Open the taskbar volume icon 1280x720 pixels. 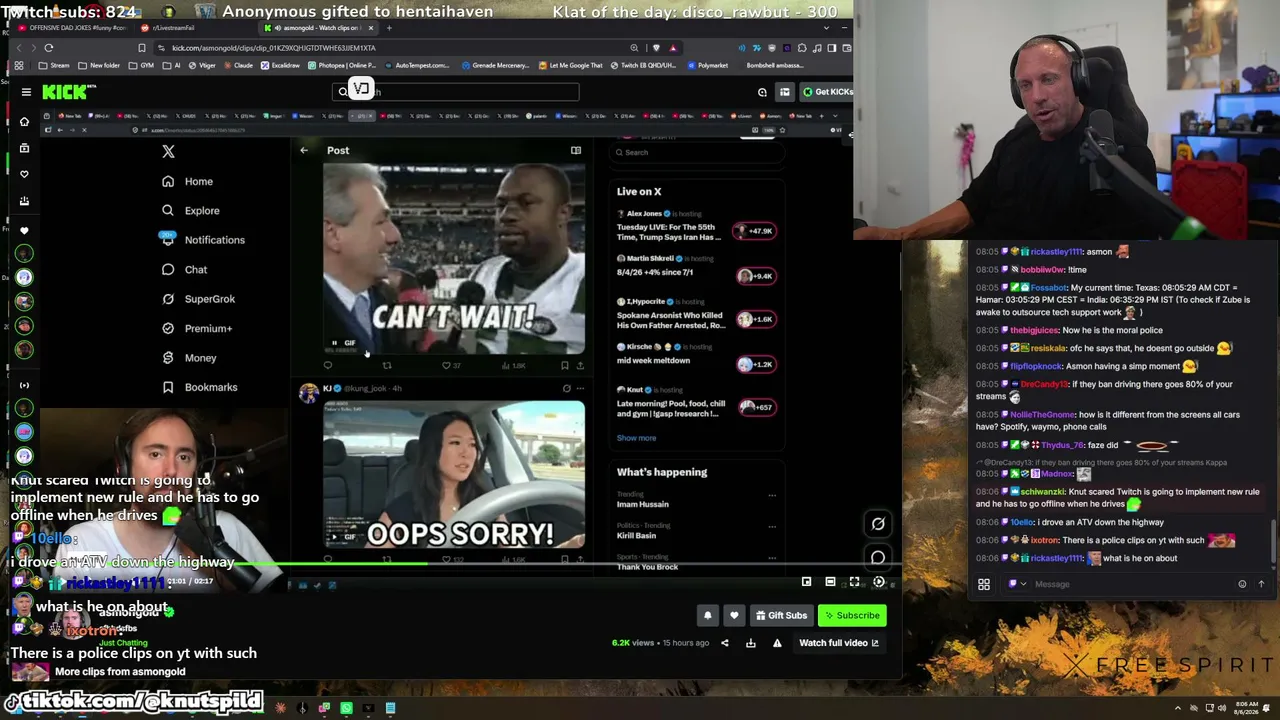(x=1222, y=708)
